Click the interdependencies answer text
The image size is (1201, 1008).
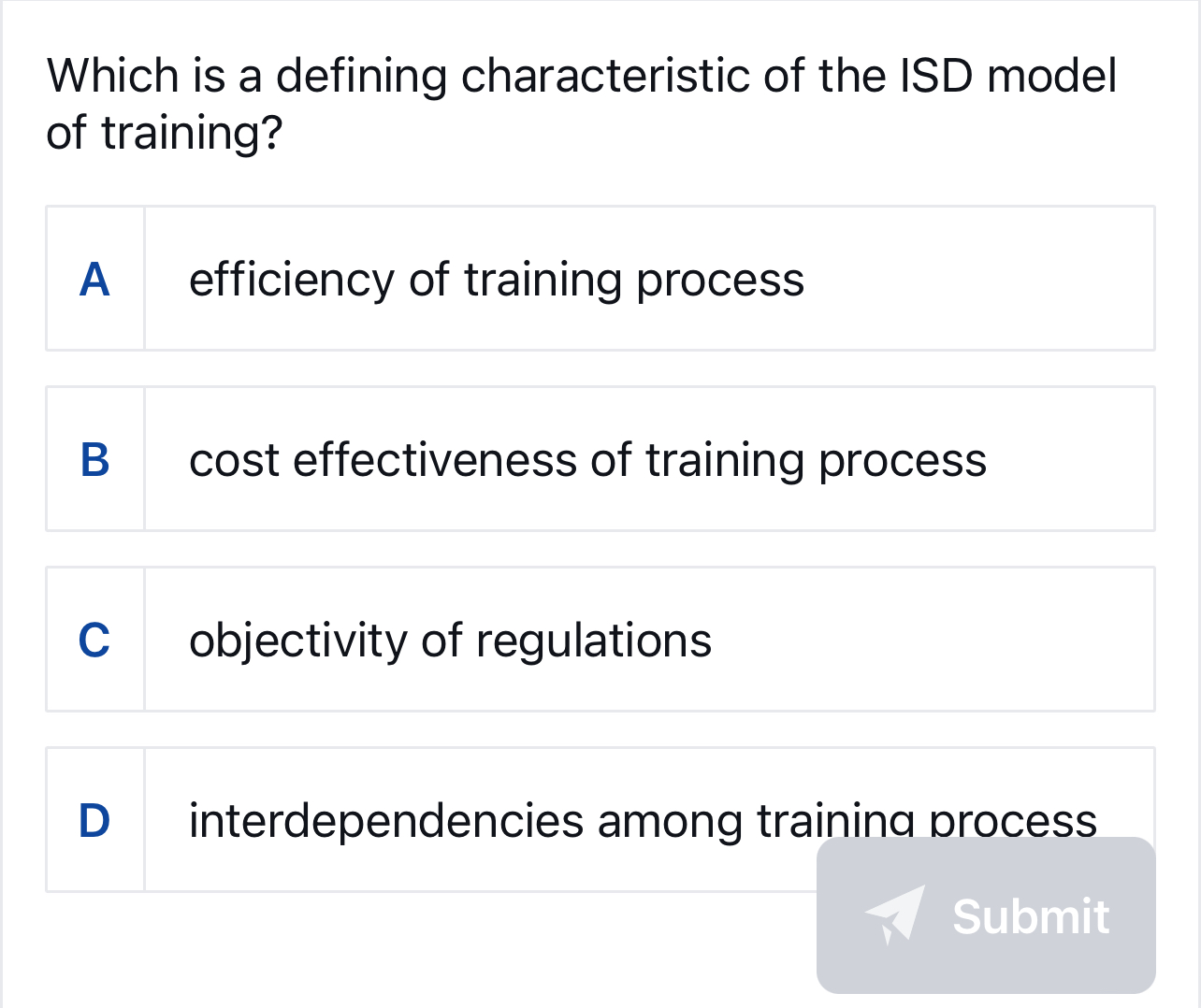click(642, 820)
